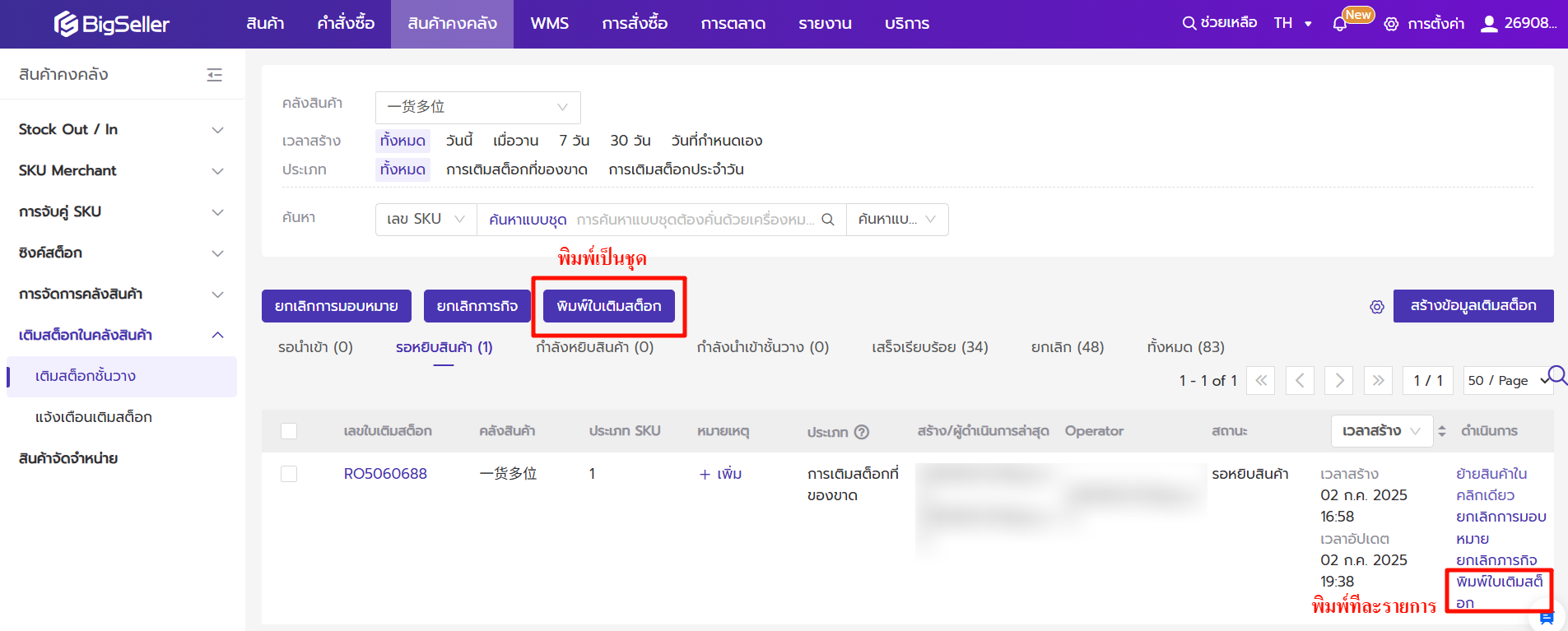
Task: Open the ค้นหาแบบ match mode dropdown
Action: 897,220
